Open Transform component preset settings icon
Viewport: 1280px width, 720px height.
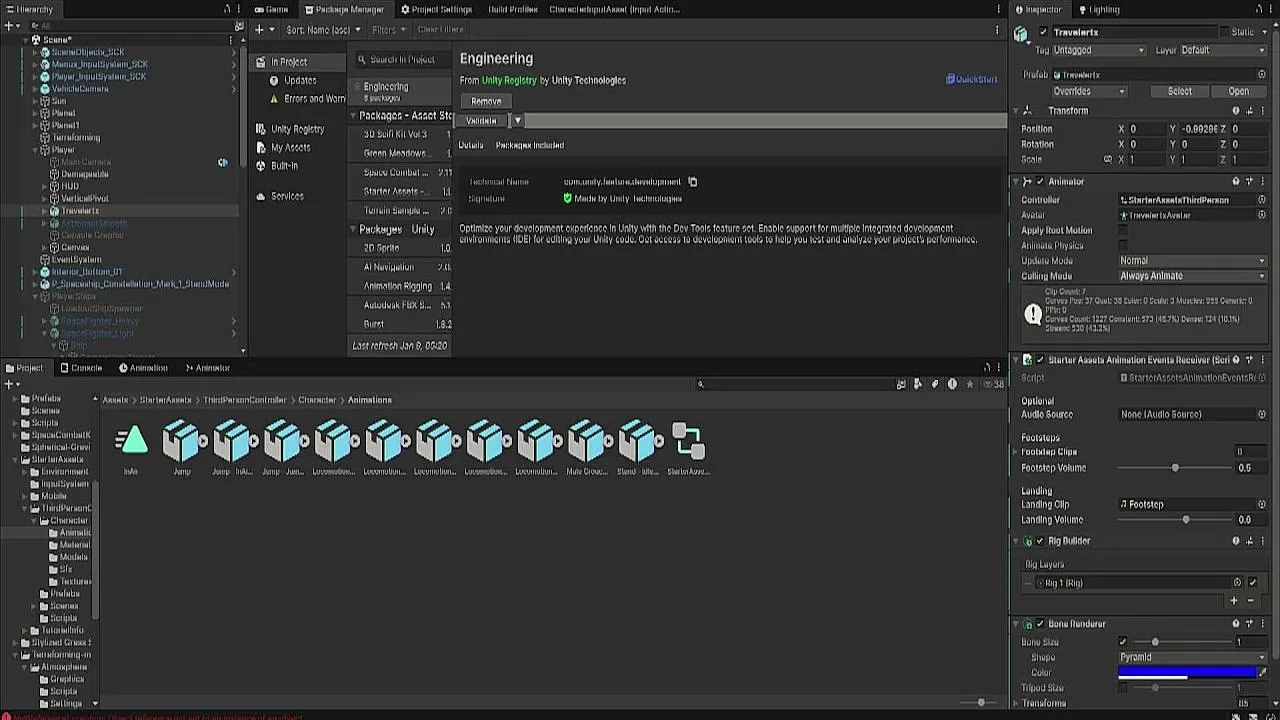coord(1249,111)
